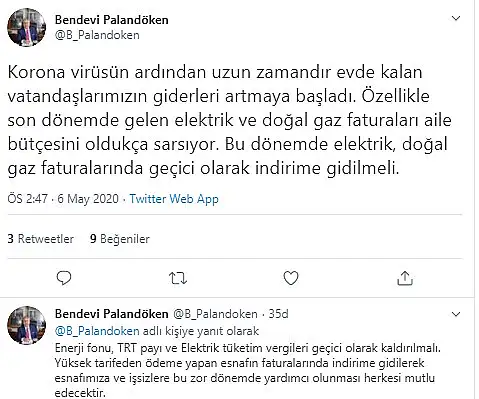Expand reply tweet options chevron
Viewport: 479px width, 399px height.
456,314
